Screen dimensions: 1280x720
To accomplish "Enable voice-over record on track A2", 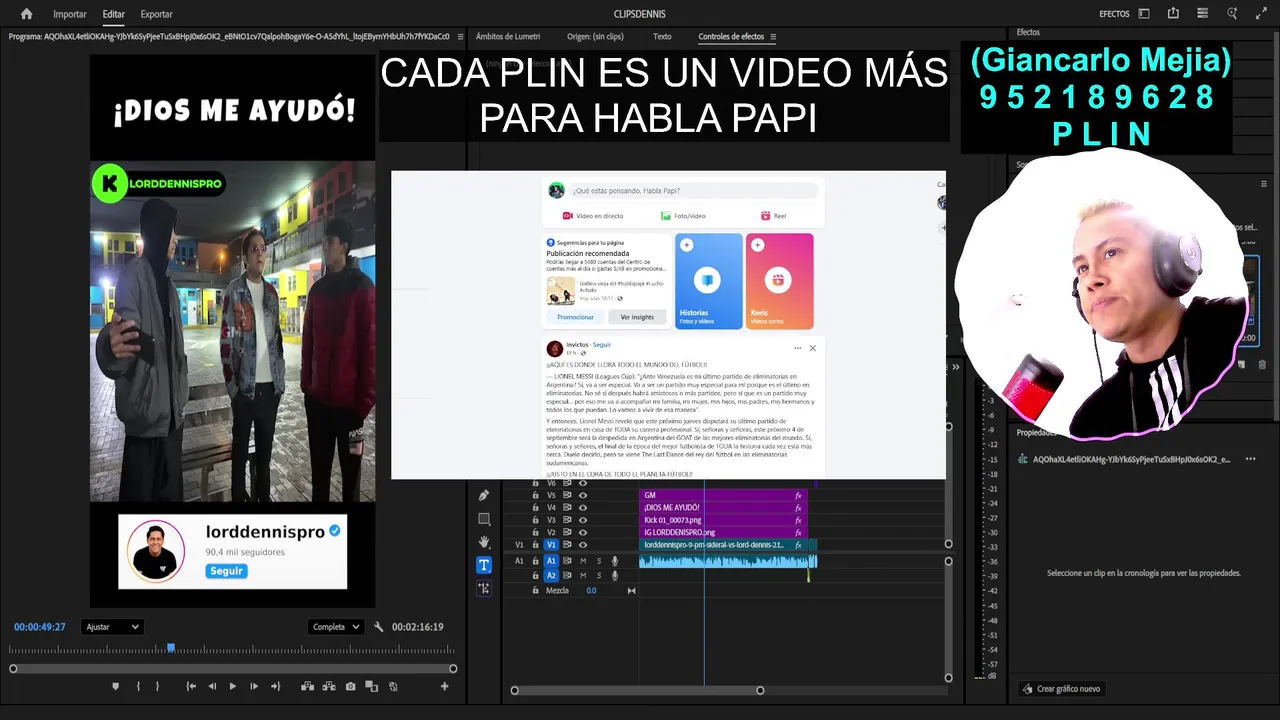I will (615, 575).
